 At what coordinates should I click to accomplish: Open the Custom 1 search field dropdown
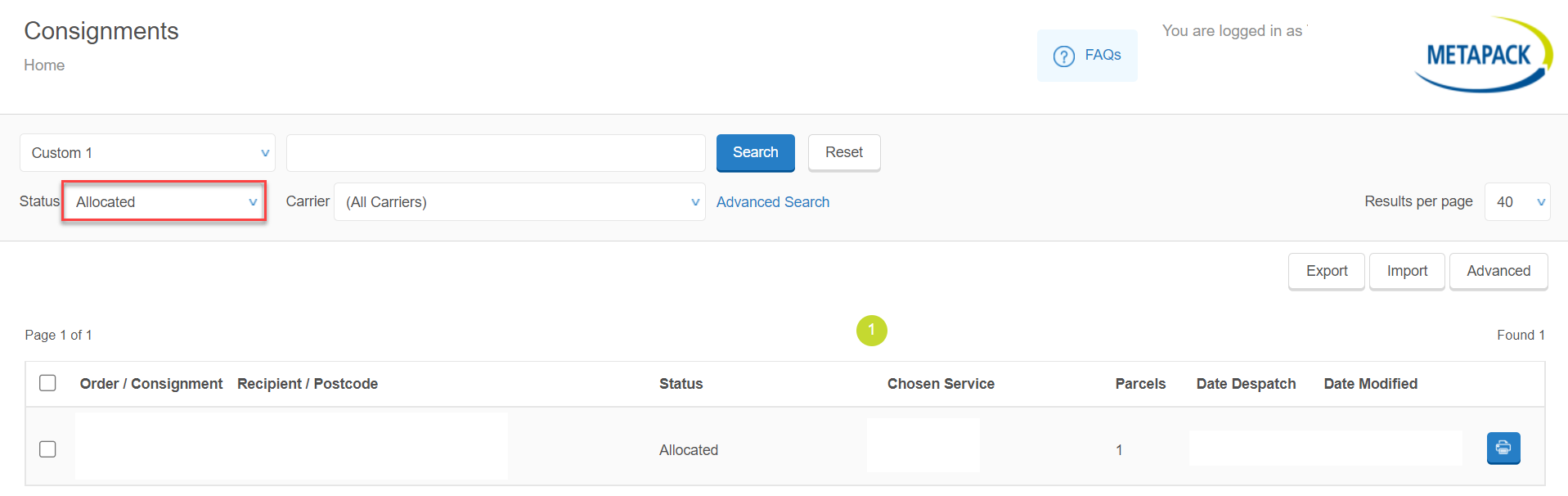point(147,153)
